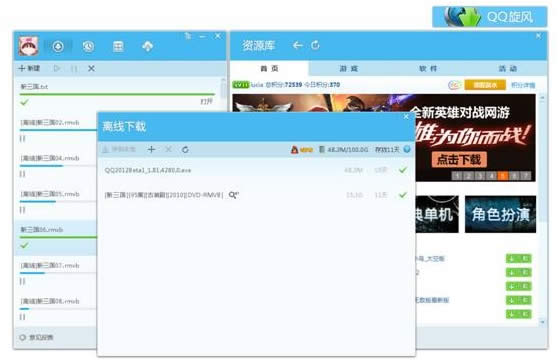Switch to the 活动 tab
The height and width of the screenshot is (364, 558).
click(507, 68)
